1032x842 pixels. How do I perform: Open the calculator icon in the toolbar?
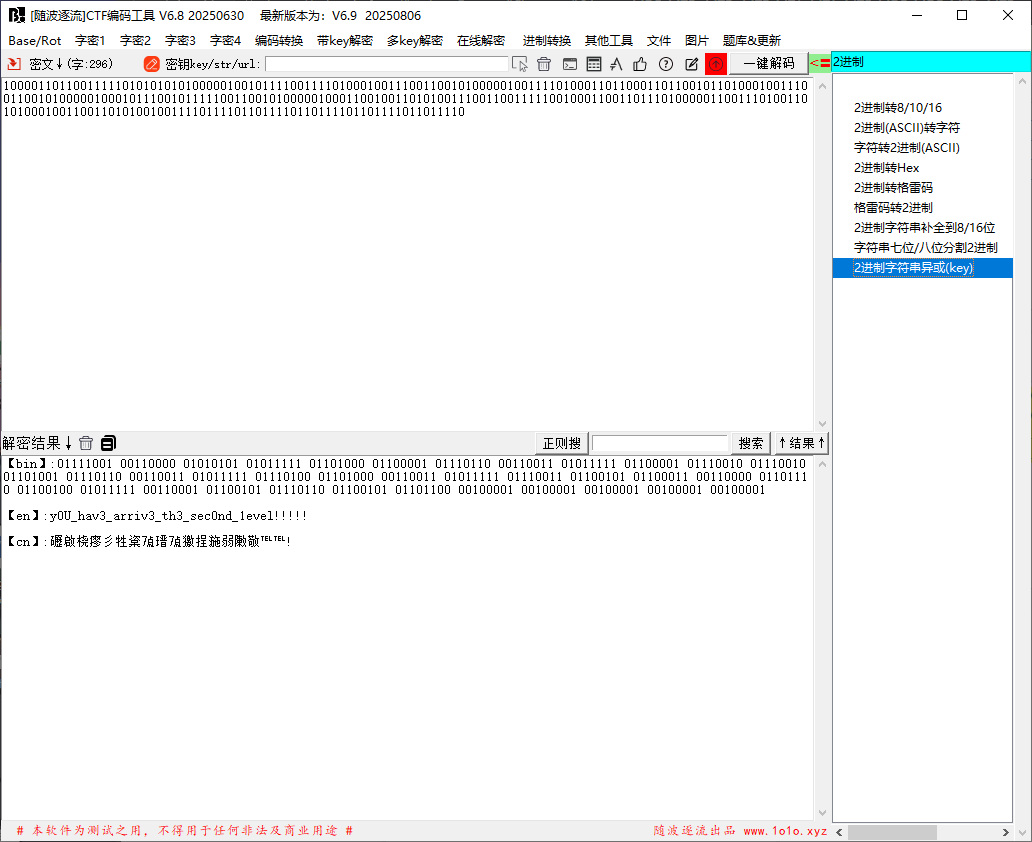594,64
